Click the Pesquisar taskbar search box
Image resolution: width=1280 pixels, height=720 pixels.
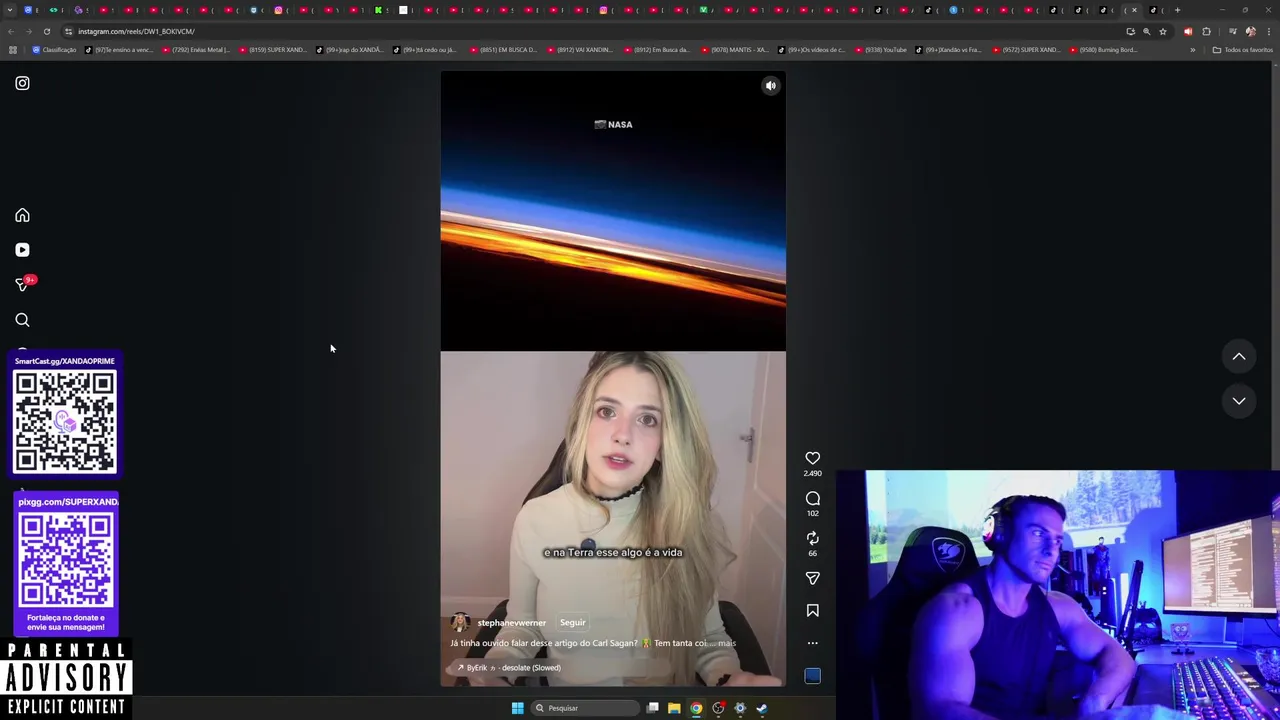coord(586,708)
